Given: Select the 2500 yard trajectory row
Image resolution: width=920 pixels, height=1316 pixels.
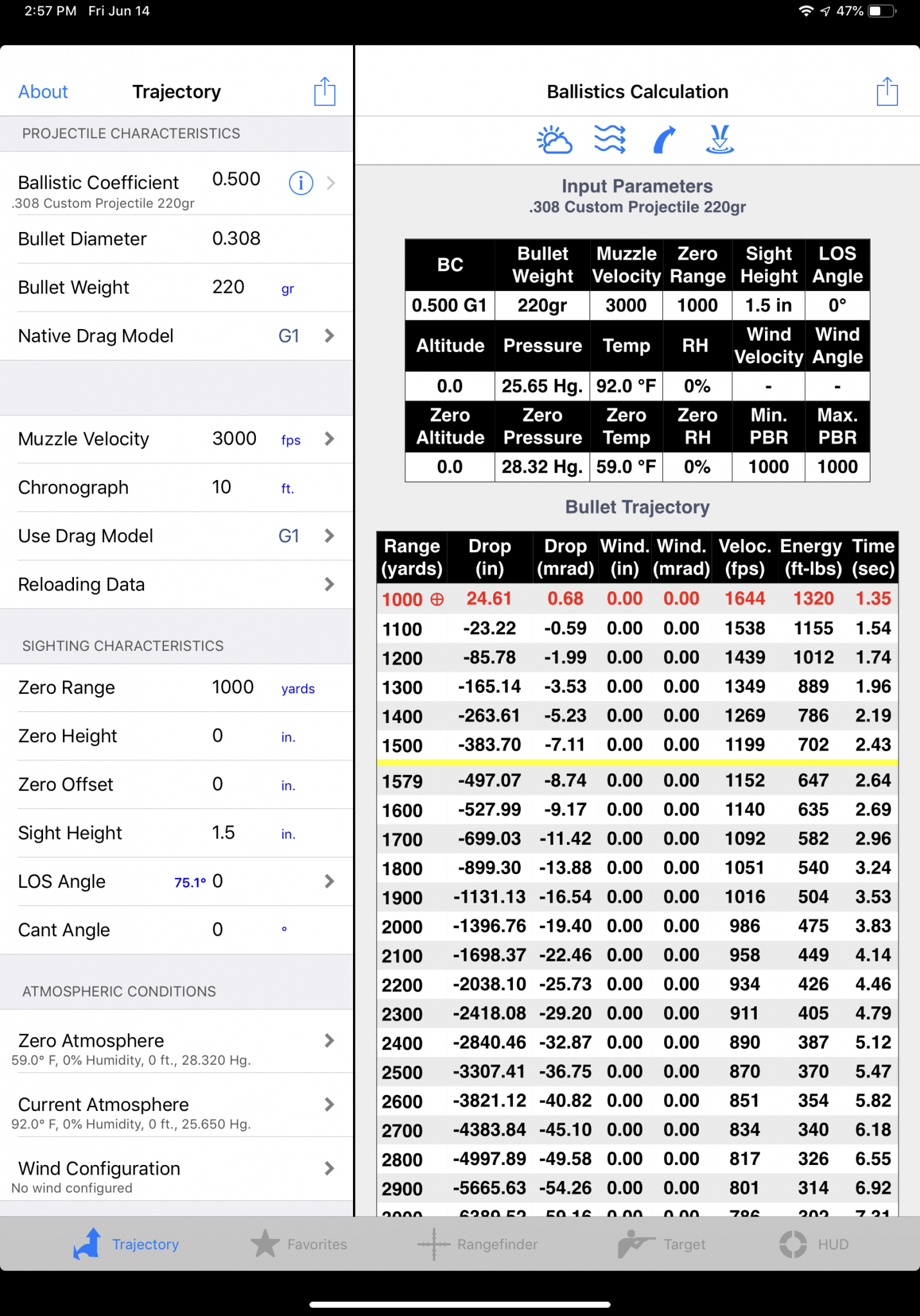Looking at the screenshot, I should click(x=637, y=1072).
